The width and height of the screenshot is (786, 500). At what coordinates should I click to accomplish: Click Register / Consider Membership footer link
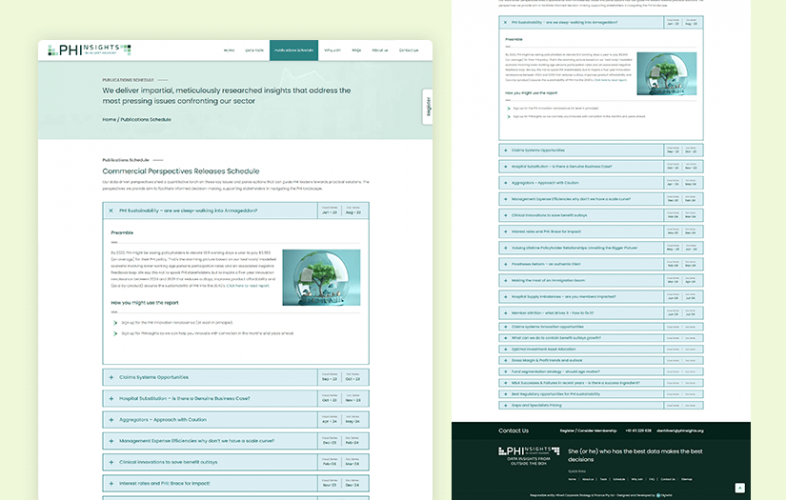pyautogui.click(x=588, y=431)
